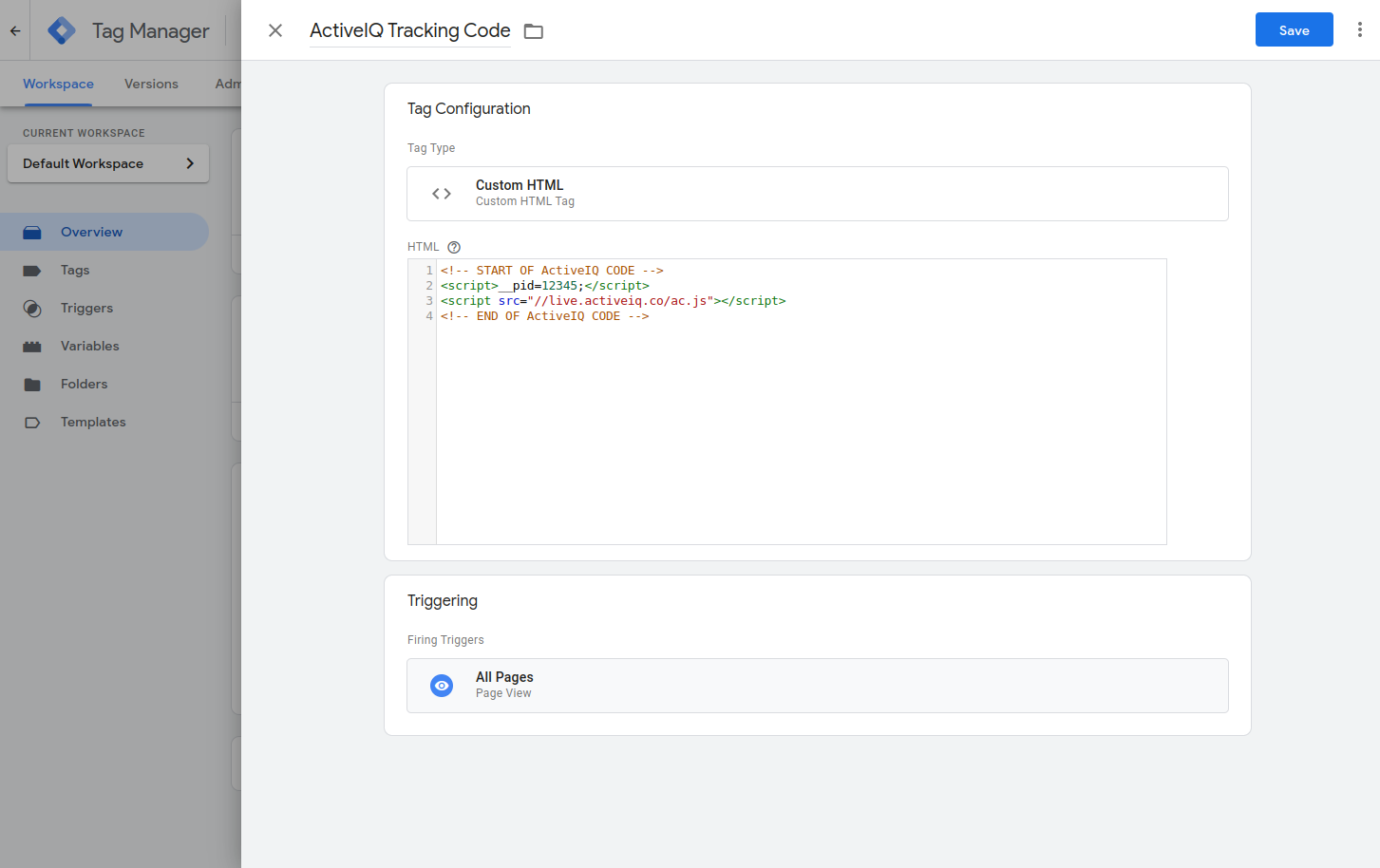Viewport: 1380px width, 868px height.
Task: Click the Custom HTML code brackets icon
Action: point(442,194)
